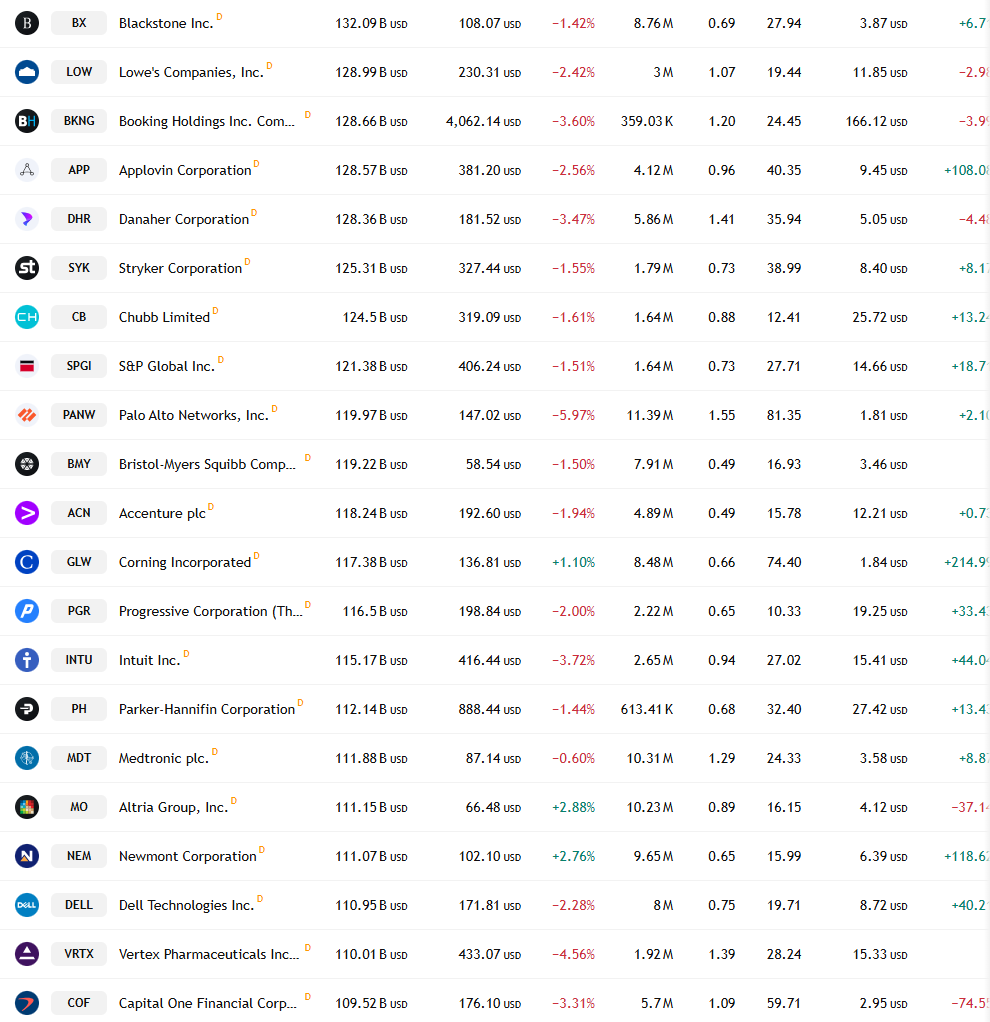Screen dimensions: 990x1022
Task: Click the Medtronic logo icon
Action: click(x=27, y=758)
